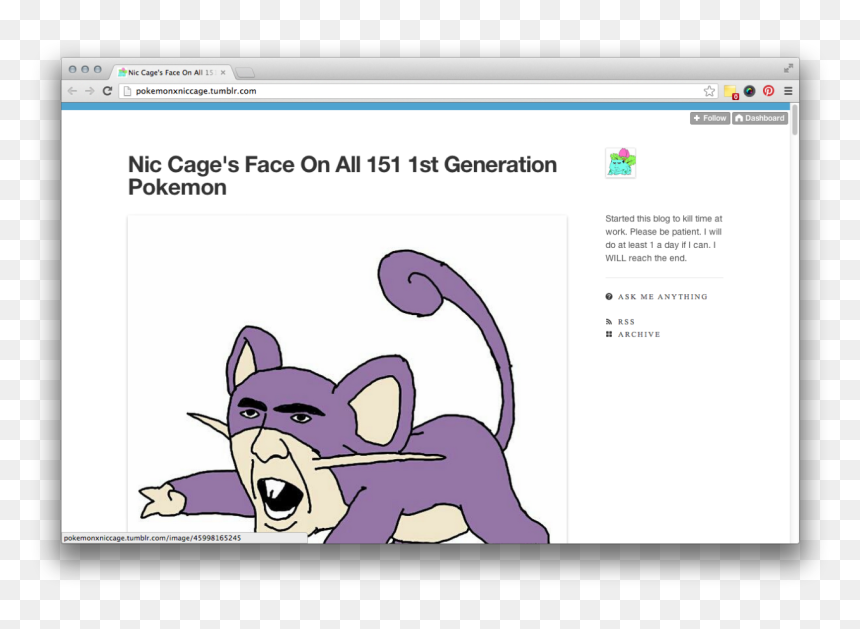Click the Rattata Nic Cage image
The width and height of the screenshot is (860, 629).
coord(347,400)
